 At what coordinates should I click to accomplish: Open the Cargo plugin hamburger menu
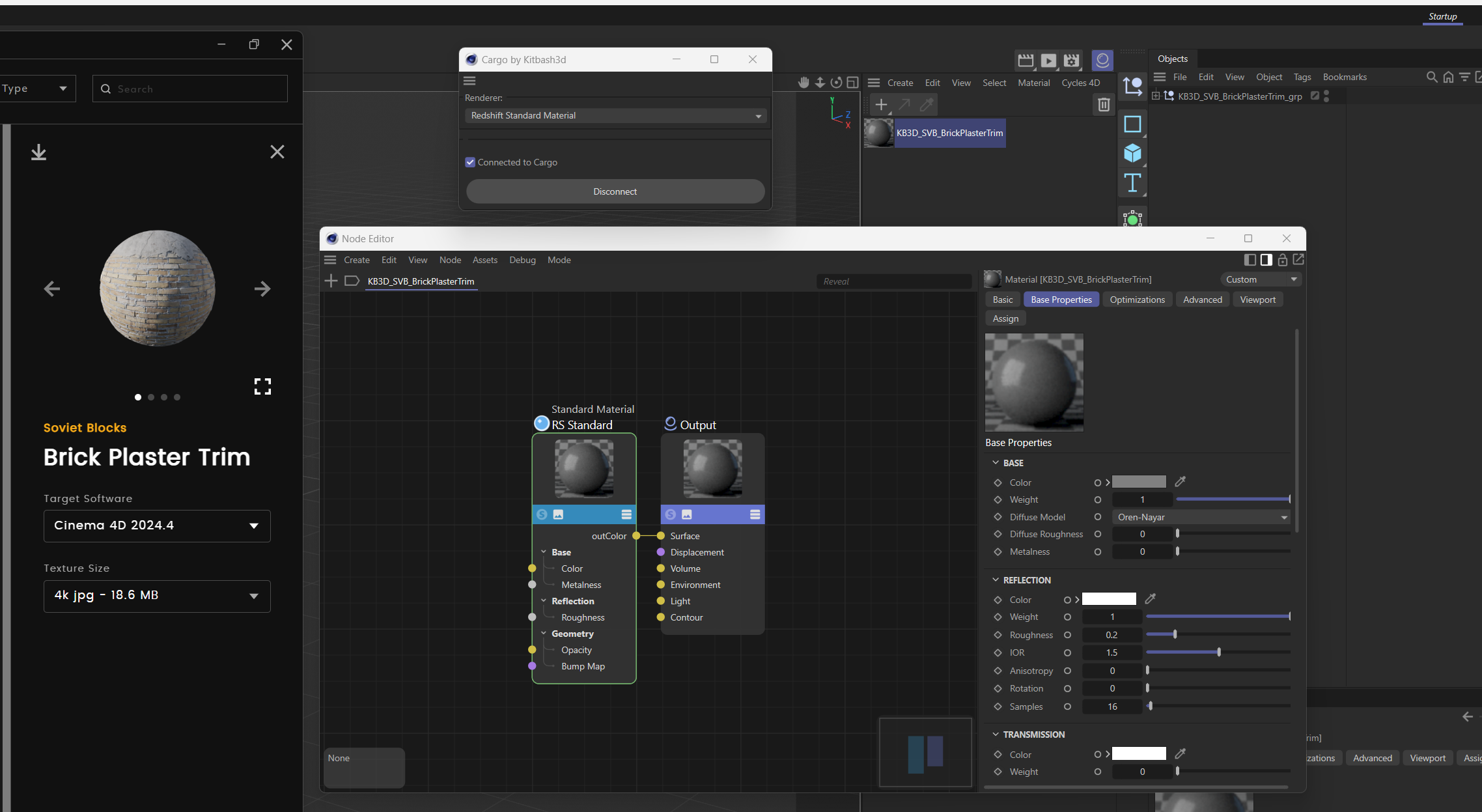pyautogui.click(x=469, y=81)
